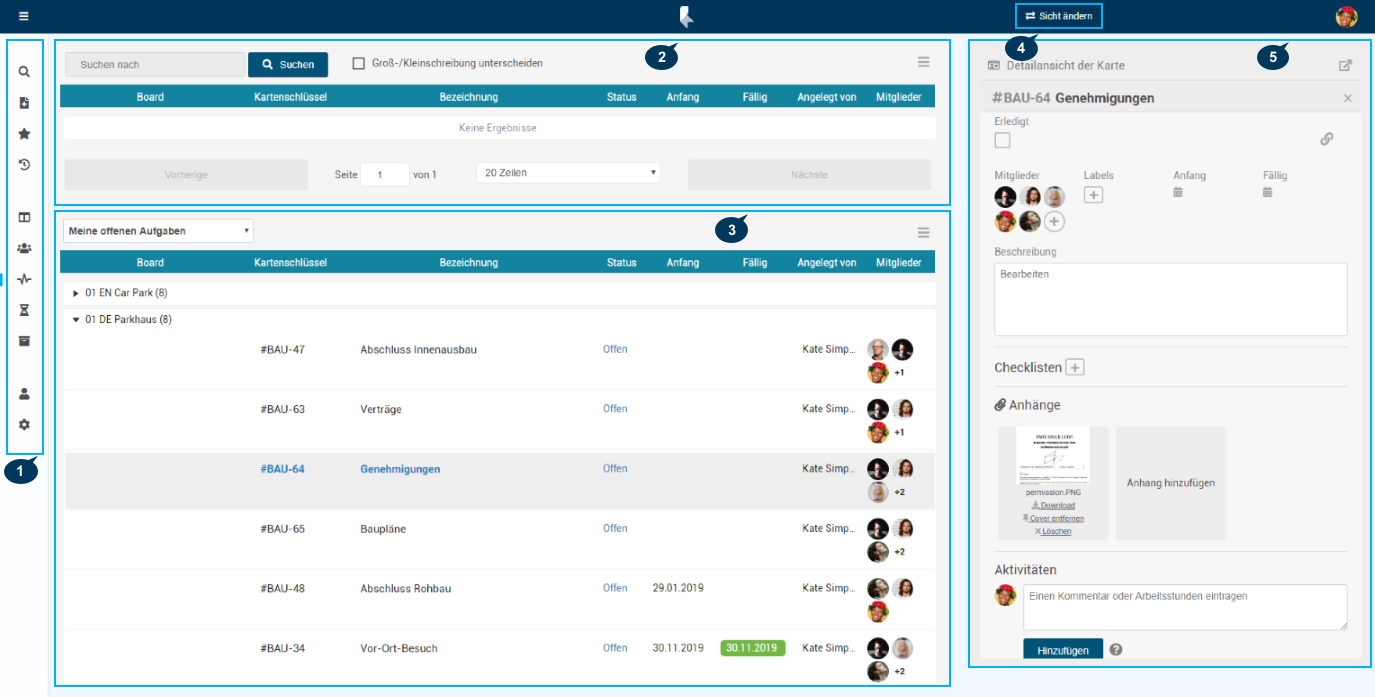Viewport: 1375px width, 697px height.
Task: Click the permission.PNG attachment thumbnail
Action: pyautogui.click(x=1052, y=456)
